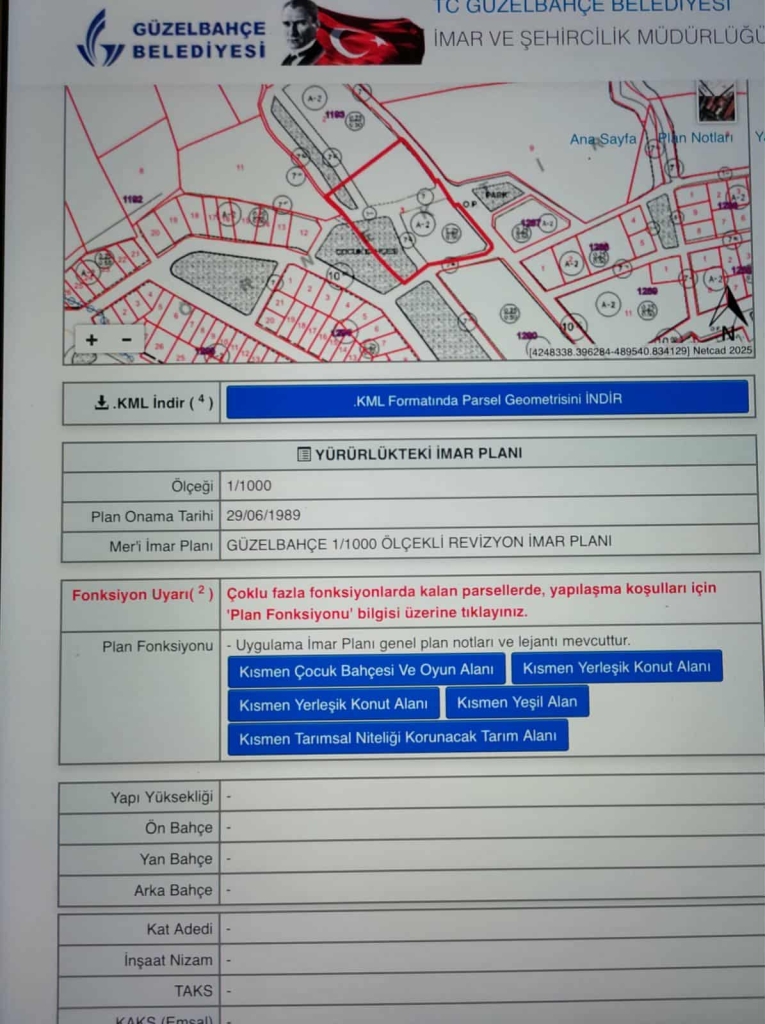
Task: Click the PARK area on the map
Action: (x=496, y=195)
